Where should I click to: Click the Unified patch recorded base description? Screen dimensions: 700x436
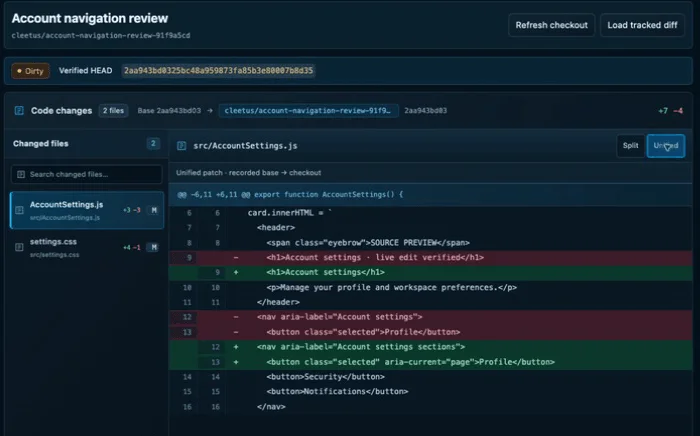tap(248, 173)
